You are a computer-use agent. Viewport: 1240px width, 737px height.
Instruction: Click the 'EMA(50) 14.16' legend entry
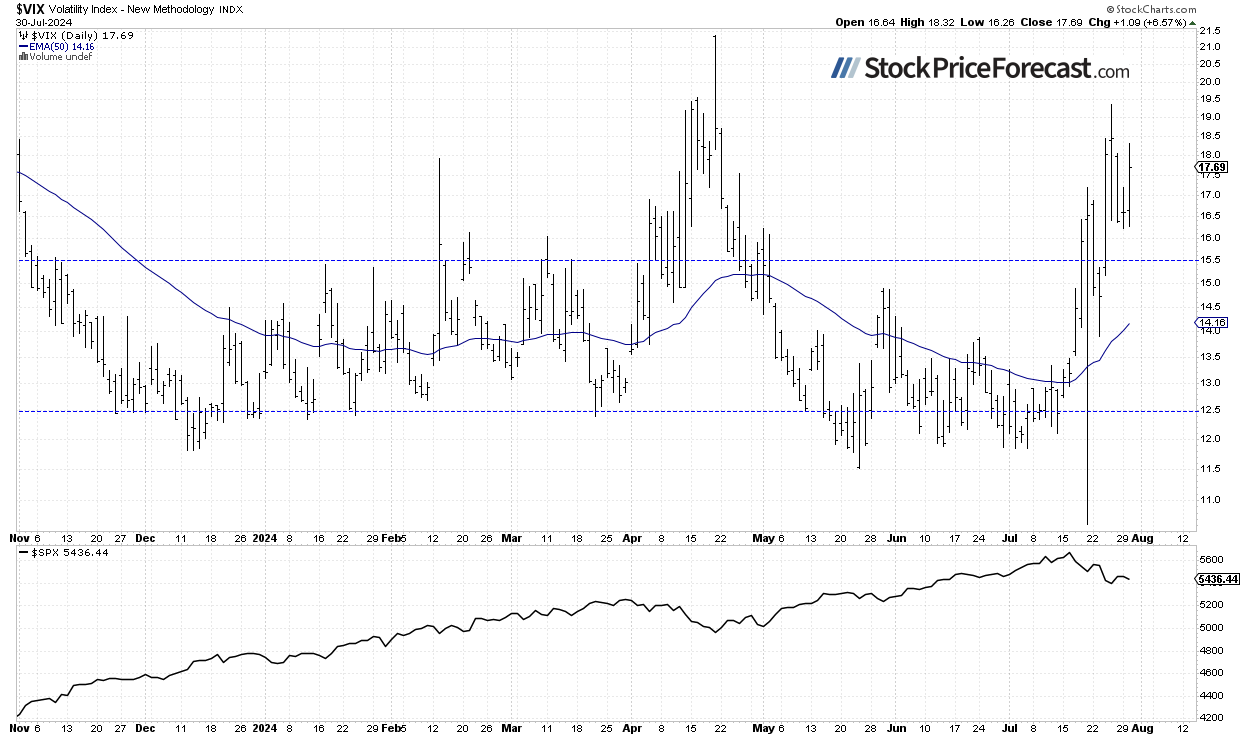click(57, 45)
